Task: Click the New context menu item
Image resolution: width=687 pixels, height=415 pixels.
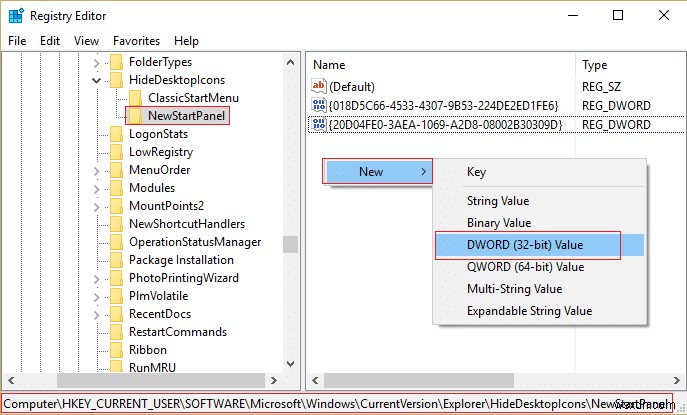Action: 378,171
